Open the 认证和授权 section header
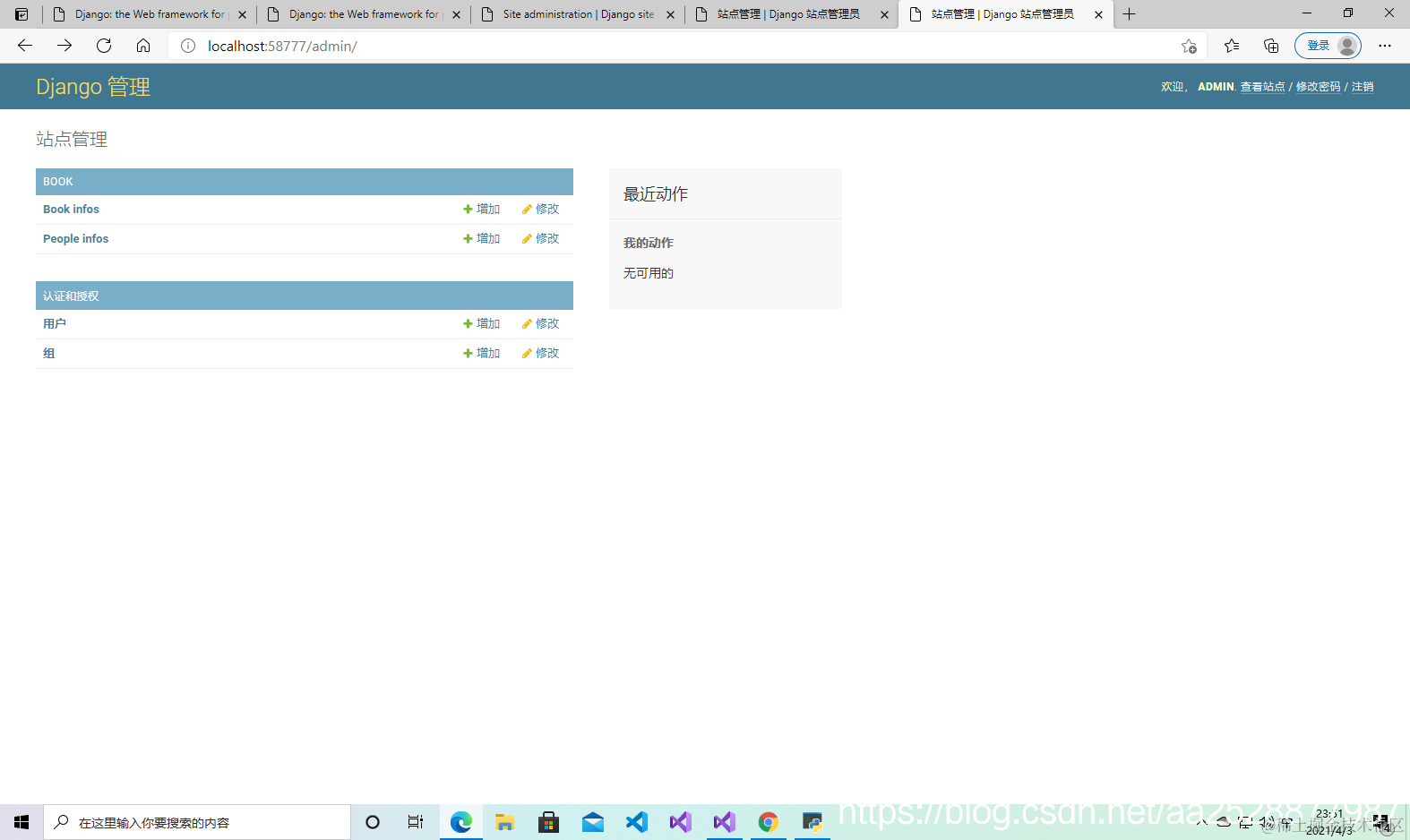Image resolution: width=1410 pixels, height=840 pixels. pos(71,296)
